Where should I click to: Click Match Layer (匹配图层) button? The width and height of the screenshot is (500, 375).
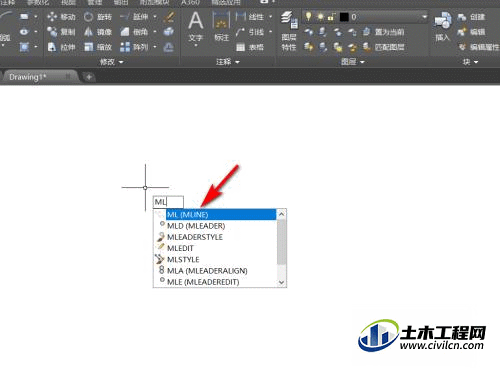click(383, 47)
